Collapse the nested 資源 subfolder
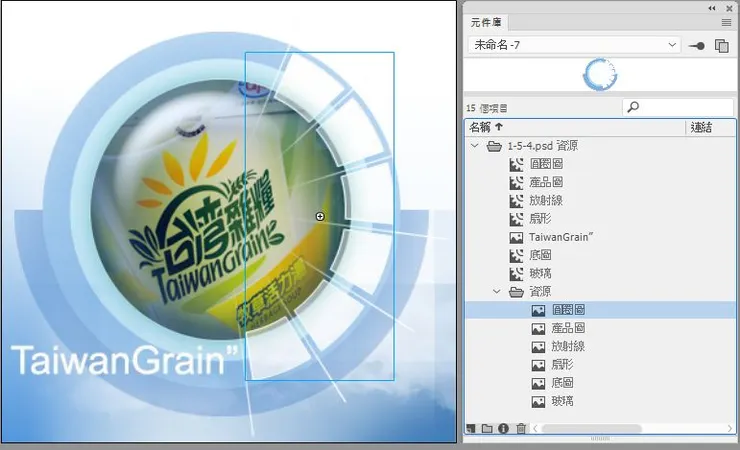This screenshot has height=450, width=740. (497, 292)
